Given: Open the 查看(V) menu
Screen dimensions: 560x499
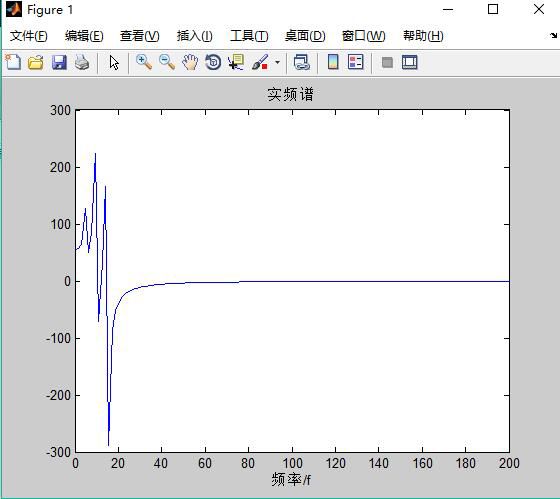Looking at the screenshot, I should click(x=140, y=36).
